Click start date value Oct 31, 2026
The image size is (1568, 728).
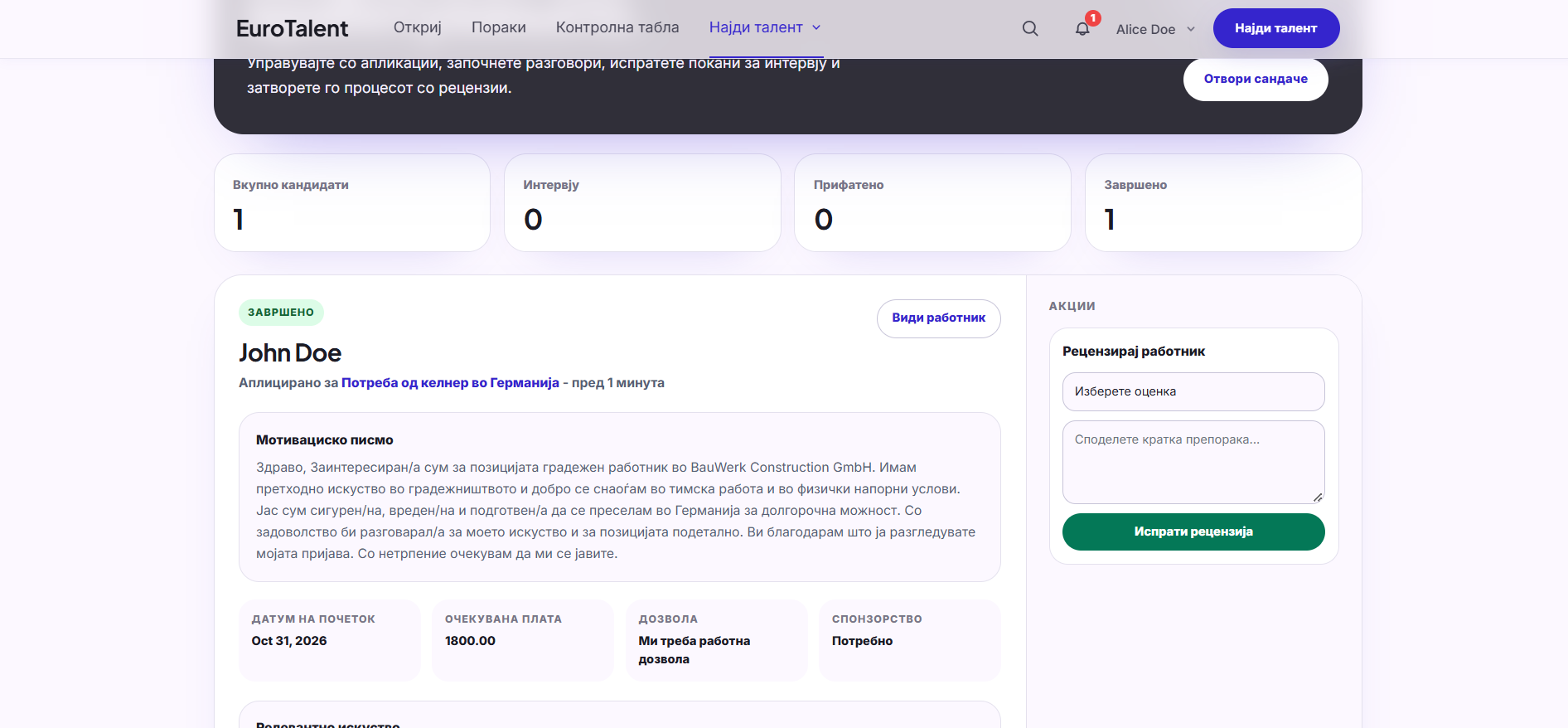[x=289, y=641]
